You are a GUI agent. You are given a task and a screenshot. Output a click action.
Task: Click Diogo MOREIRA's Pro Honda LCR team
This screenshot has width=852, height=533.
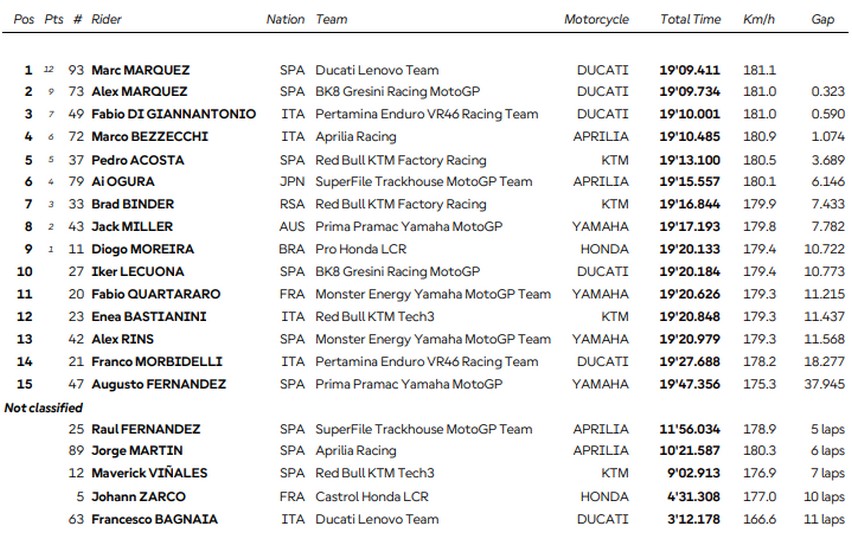click(361, 249)
